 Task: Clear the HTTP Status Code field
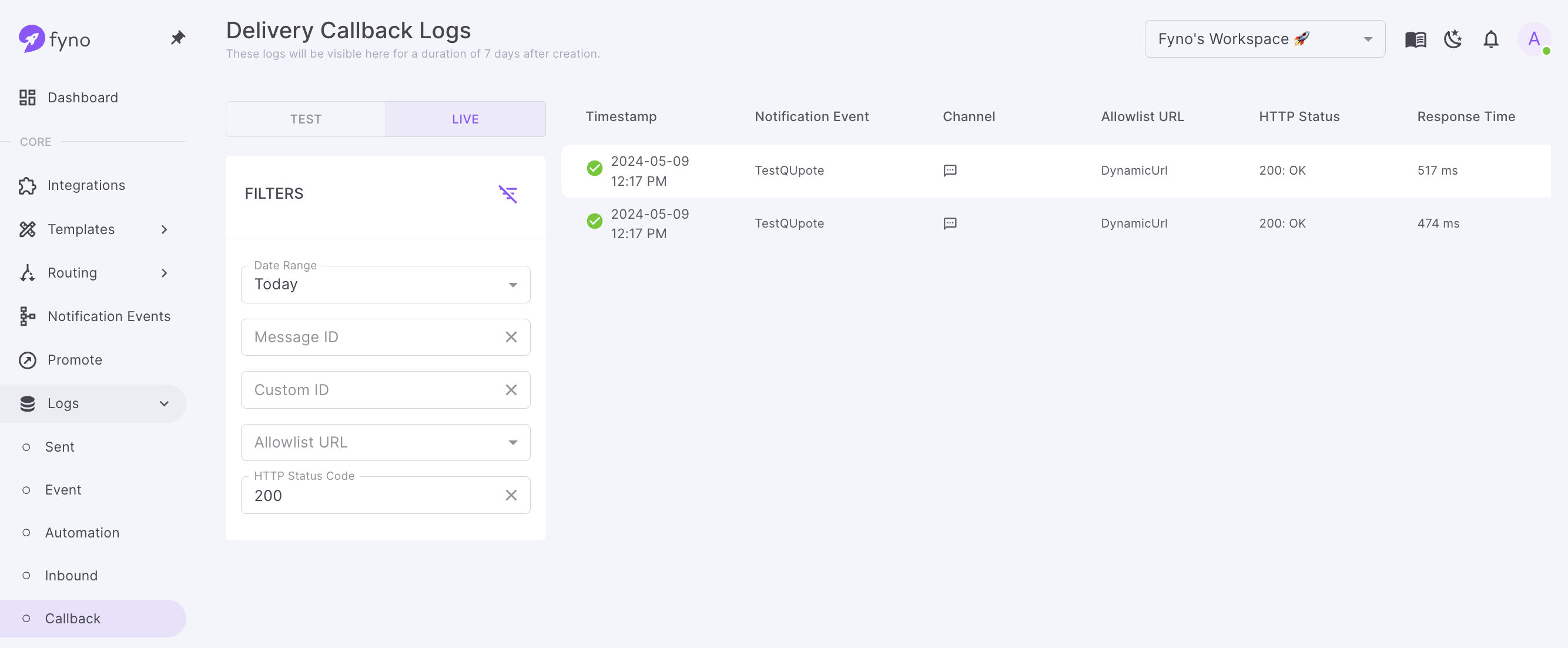(511, 495)
